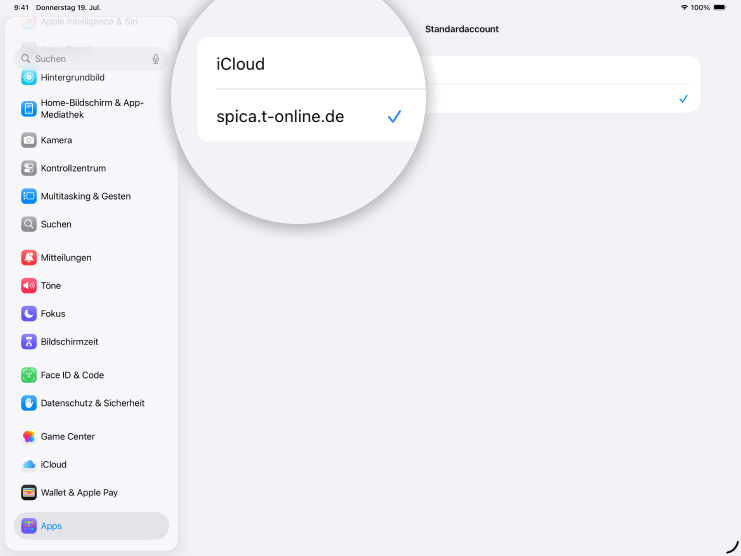The width and height of the screenshot is (741, 556).
Task: Open Kontrollzentrum icon in sidebar
Action: pos(29,168)
